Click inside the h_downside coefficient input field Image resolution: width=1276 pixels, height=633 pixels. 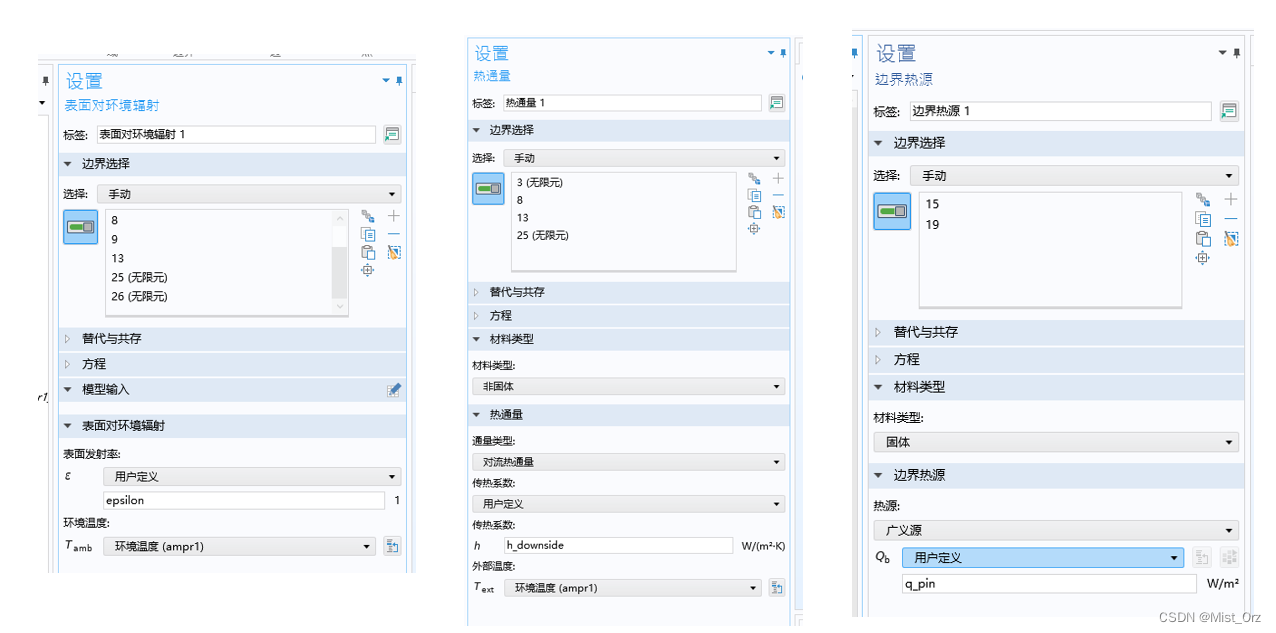pos(617,547)
